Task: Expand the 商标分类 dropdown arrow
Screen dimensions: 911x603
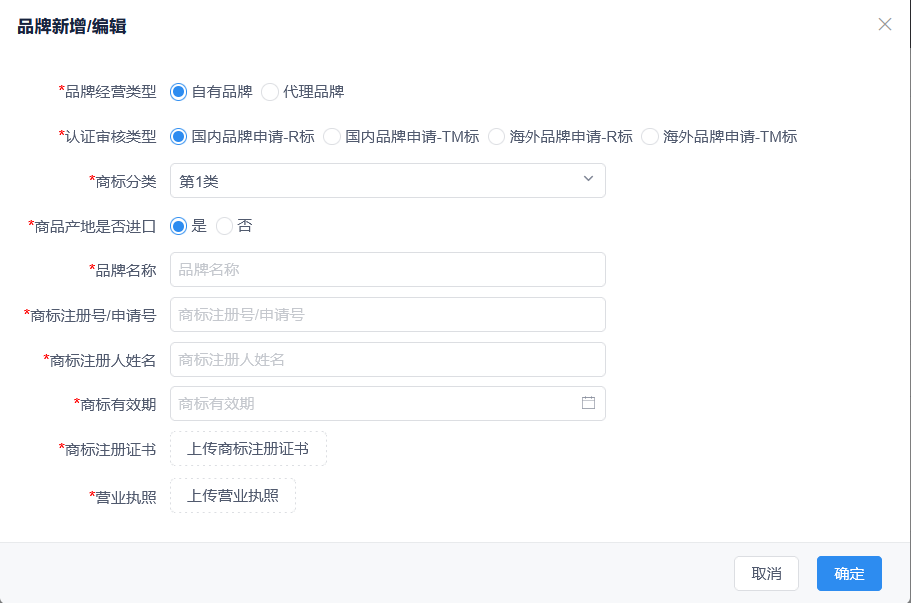Action: (x=588, y=179)
